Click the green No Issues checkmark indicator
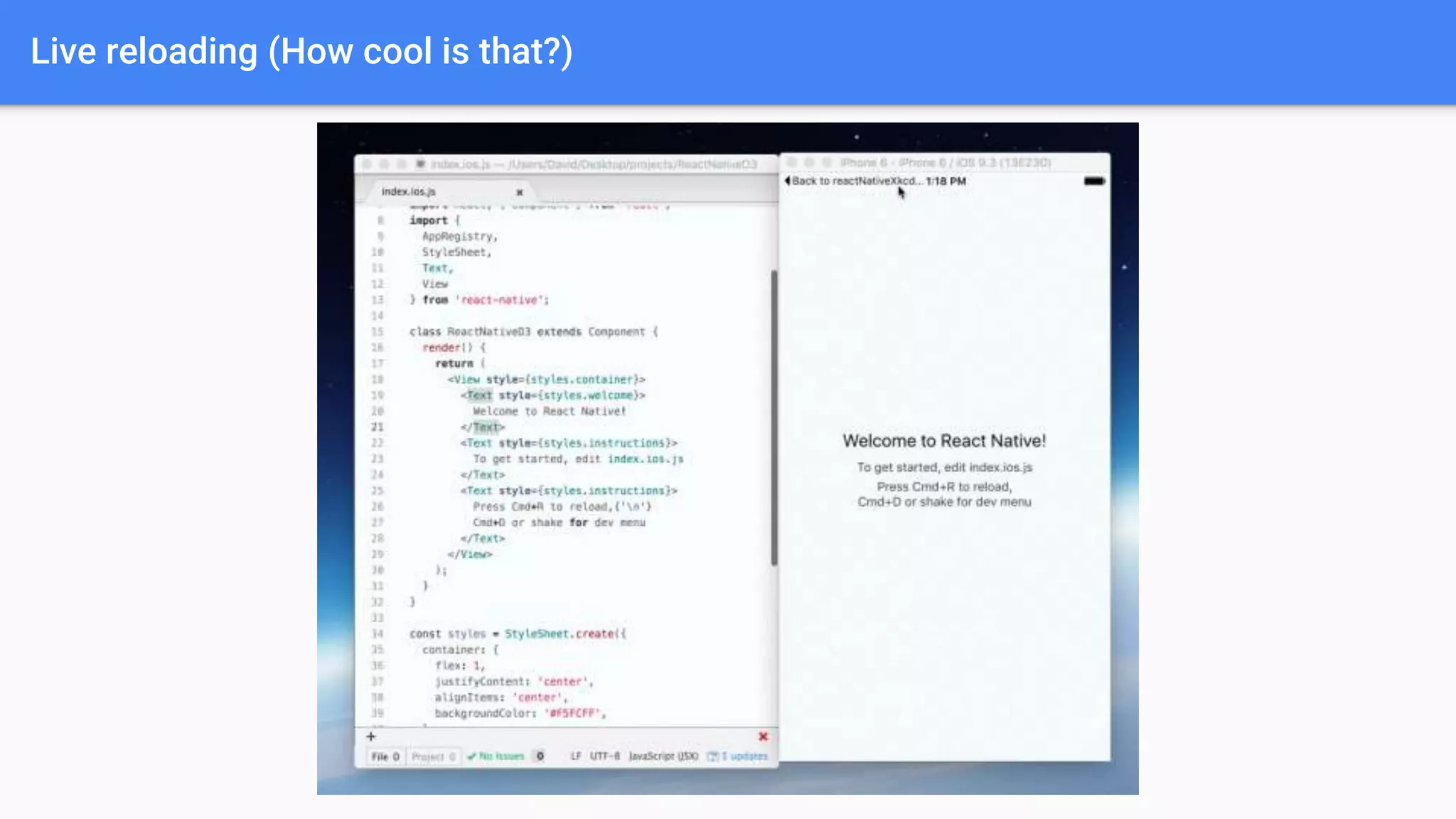 496,756
